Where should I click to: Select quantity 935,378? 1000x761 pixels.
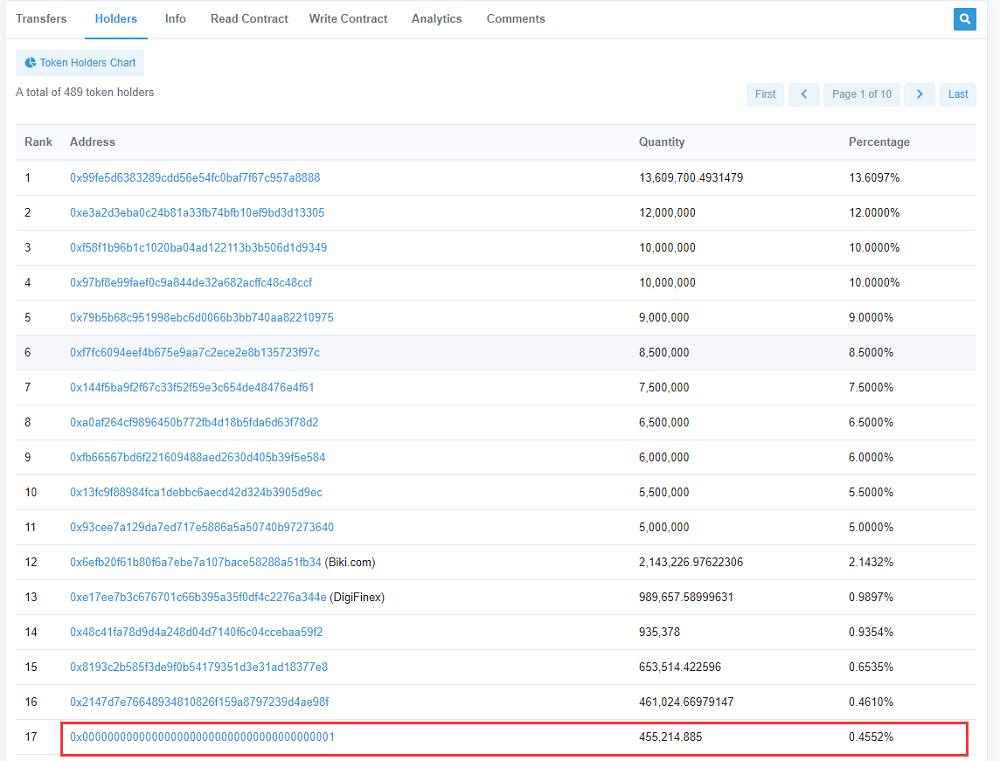point(659,632)
